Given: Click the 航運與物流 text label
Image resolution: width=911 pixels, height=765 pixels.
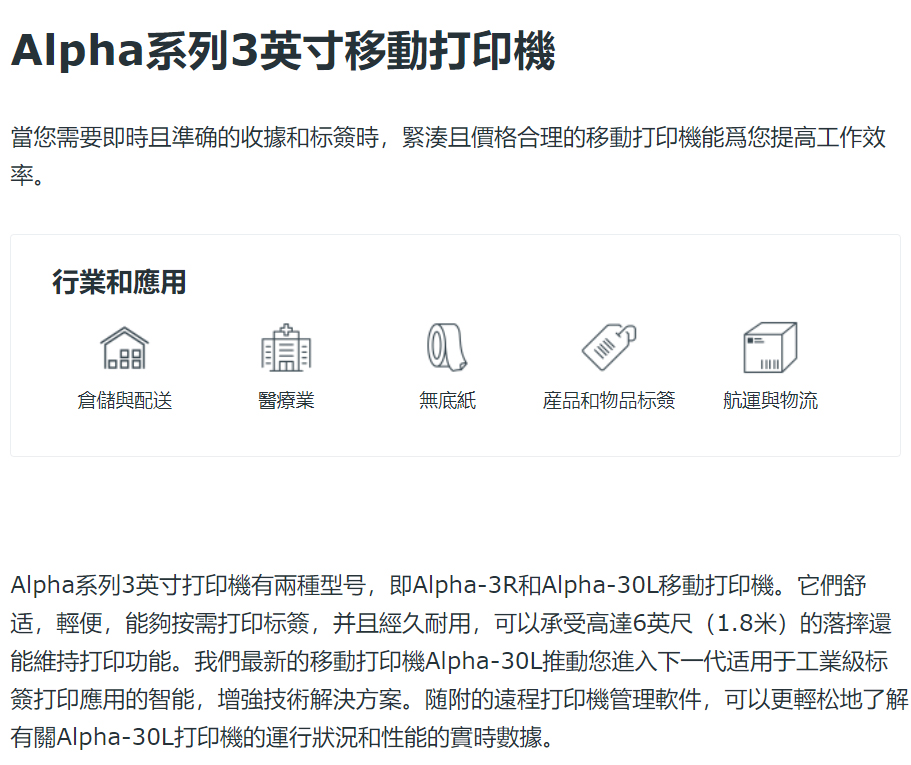Looking at the screenshot, I should [x=770, y=401].
